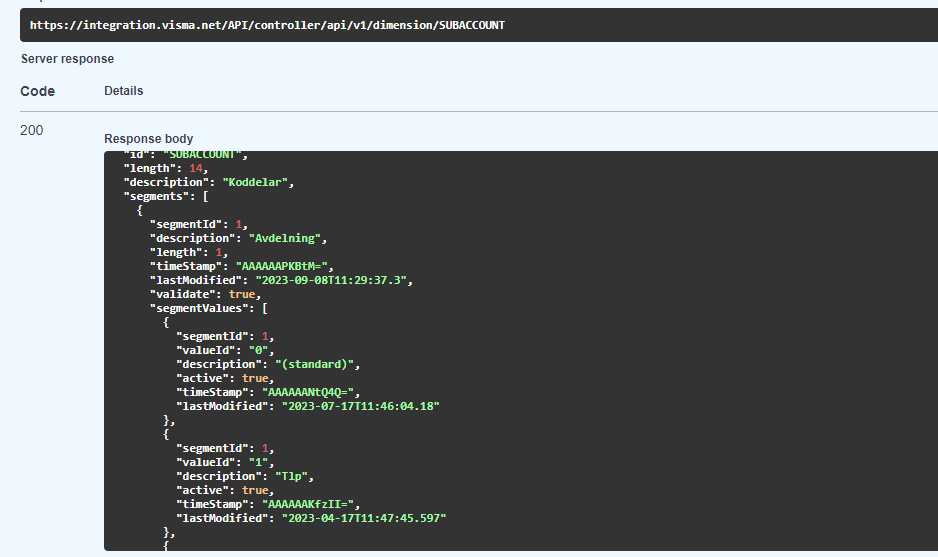Click the 'Code' column header
Viewport: 938px width, 557px height.
(38, 91)
